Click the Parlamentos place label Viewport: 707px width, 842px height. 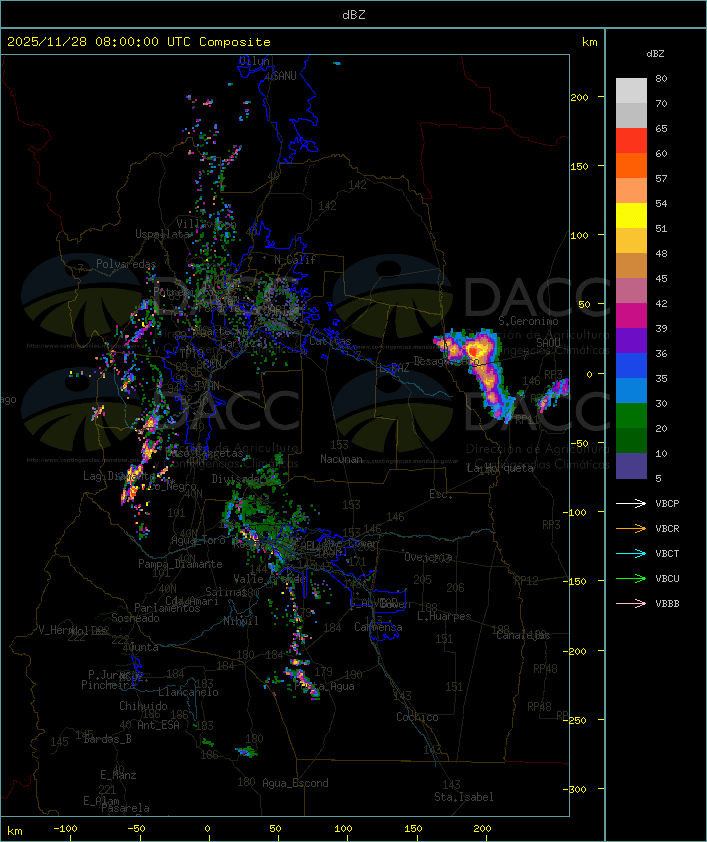(167, 608)
